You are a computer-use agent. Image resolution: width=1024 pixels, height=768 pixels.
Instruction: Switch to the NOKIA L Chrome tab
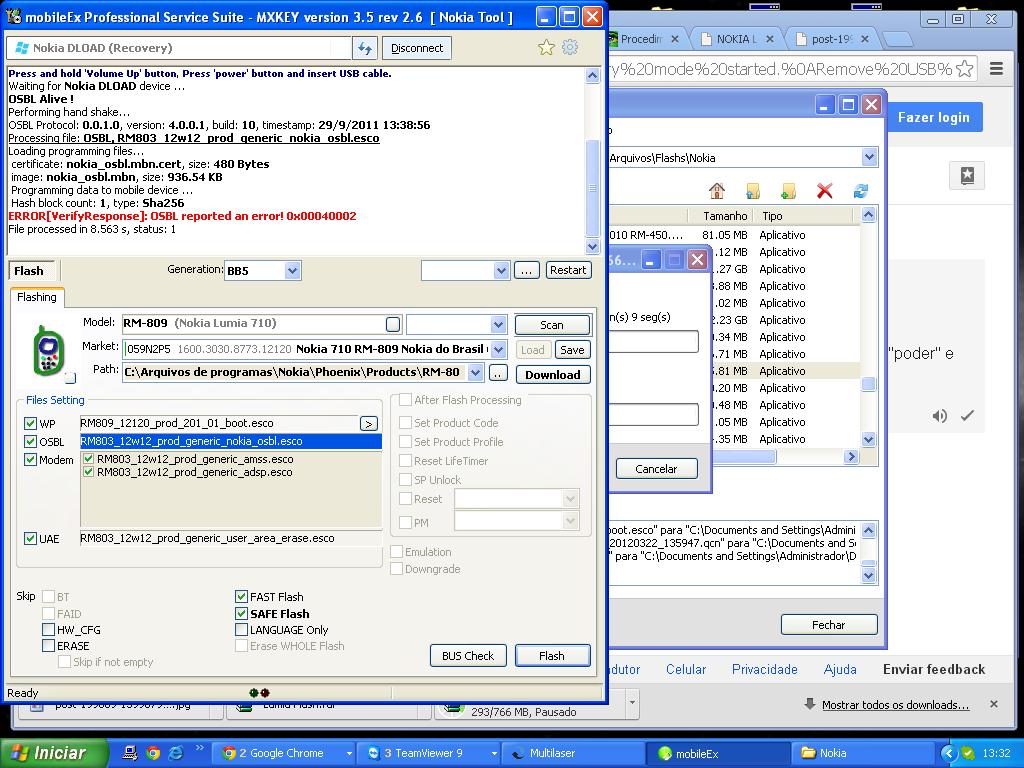(737, 39)
